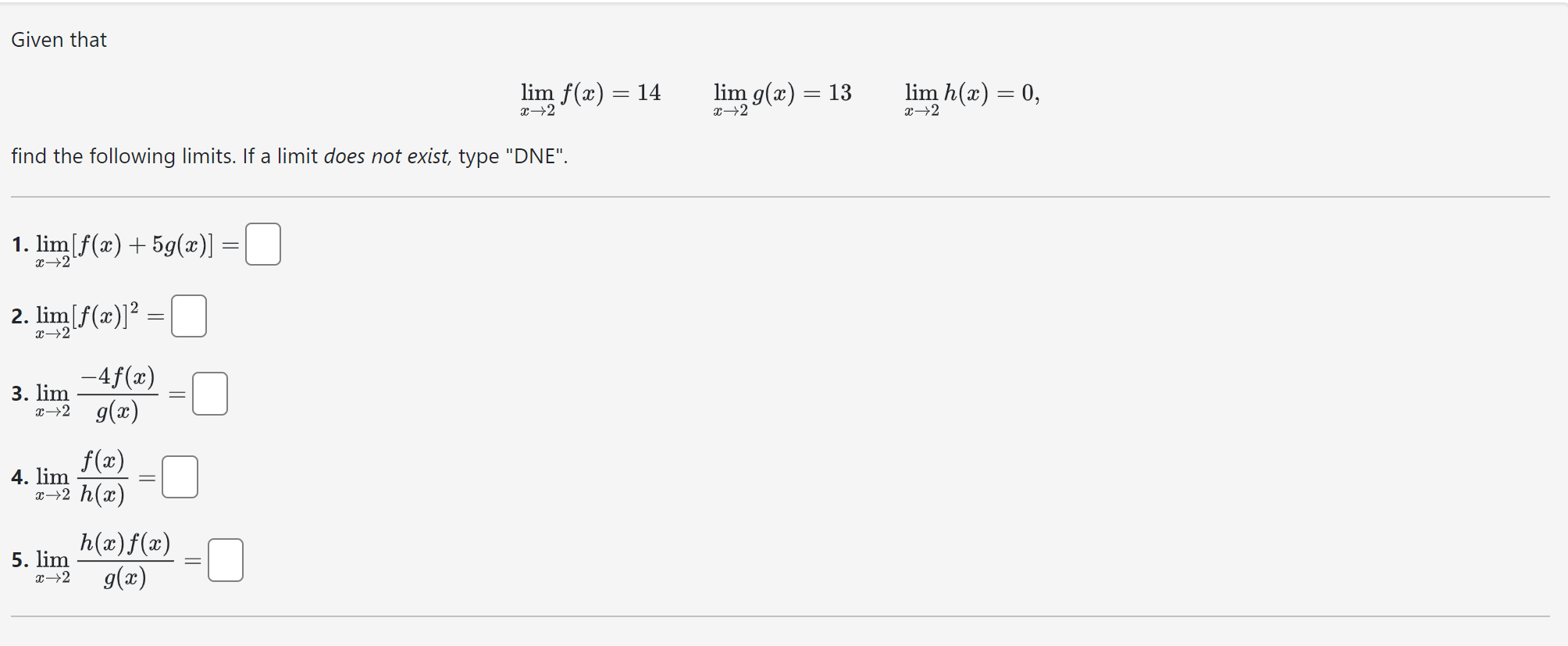Click the label 3. before the third limit
Image resolution: width=1568 pixels, height=646 pixels.
(x=20, y=393)
